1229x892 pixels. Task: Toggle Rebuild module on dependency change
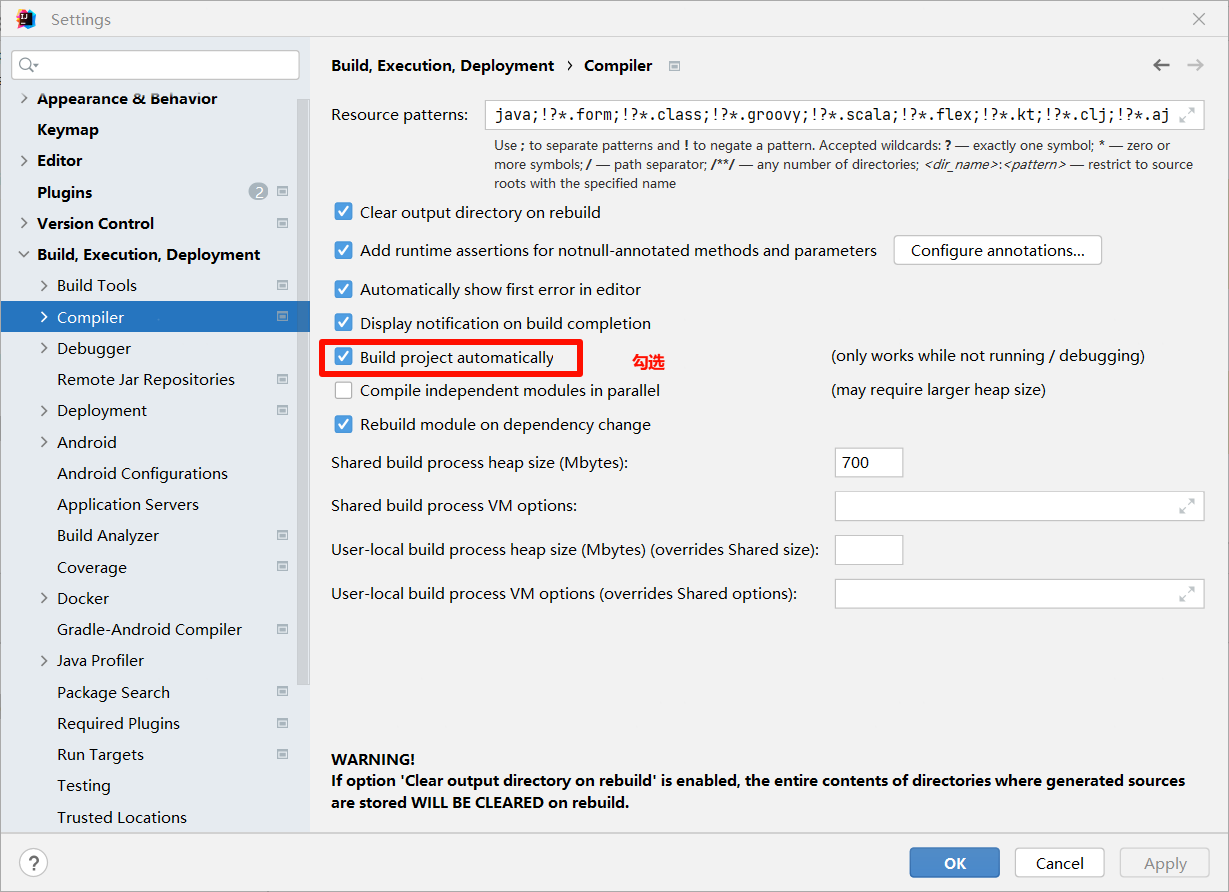(x=343, y=424)
